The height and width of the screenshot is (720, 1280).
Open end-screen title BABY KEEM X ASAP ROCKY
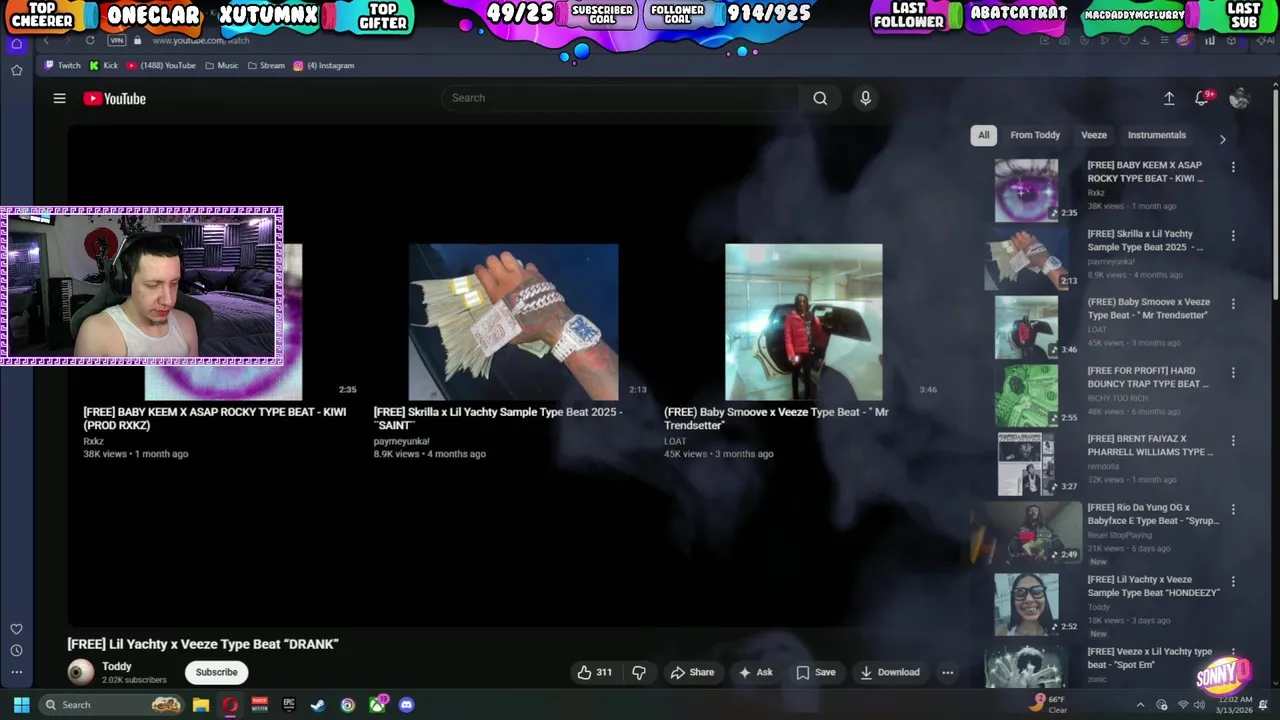[215, 418]
